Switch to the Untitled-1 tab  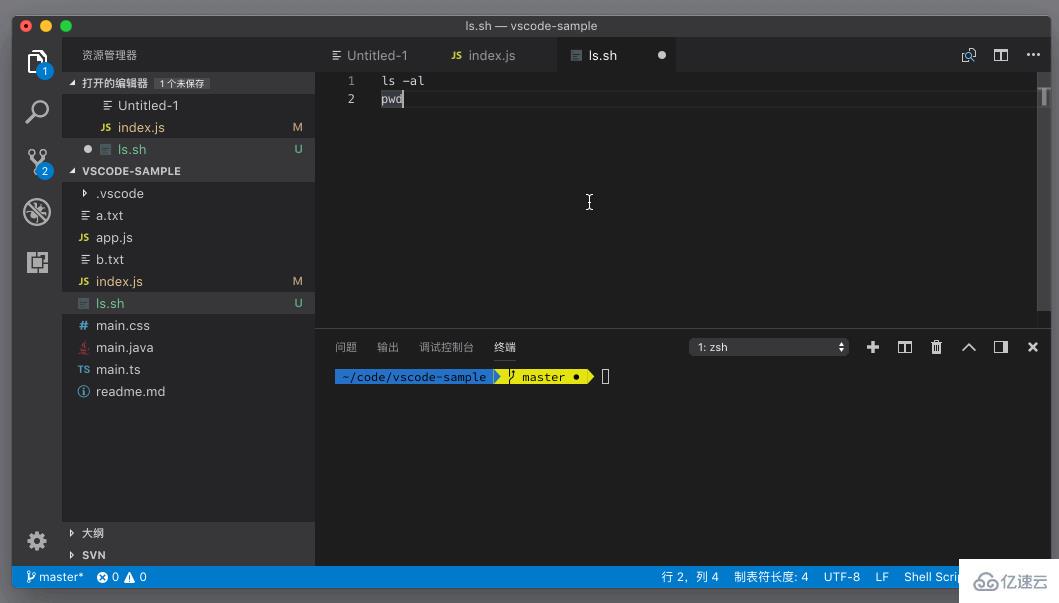point(370,55)
